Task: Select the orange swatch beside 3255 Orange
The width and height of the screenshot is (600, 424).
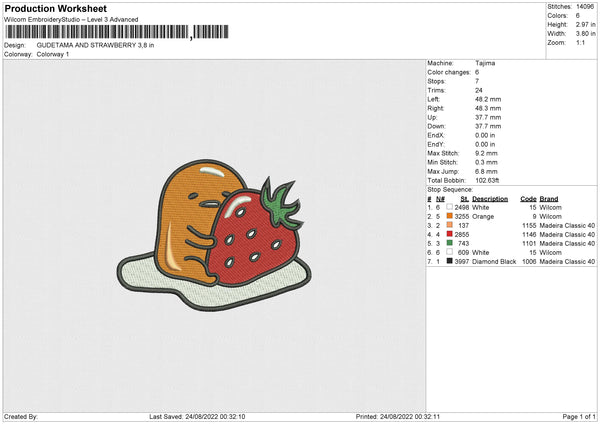Action: click(450, 216)
